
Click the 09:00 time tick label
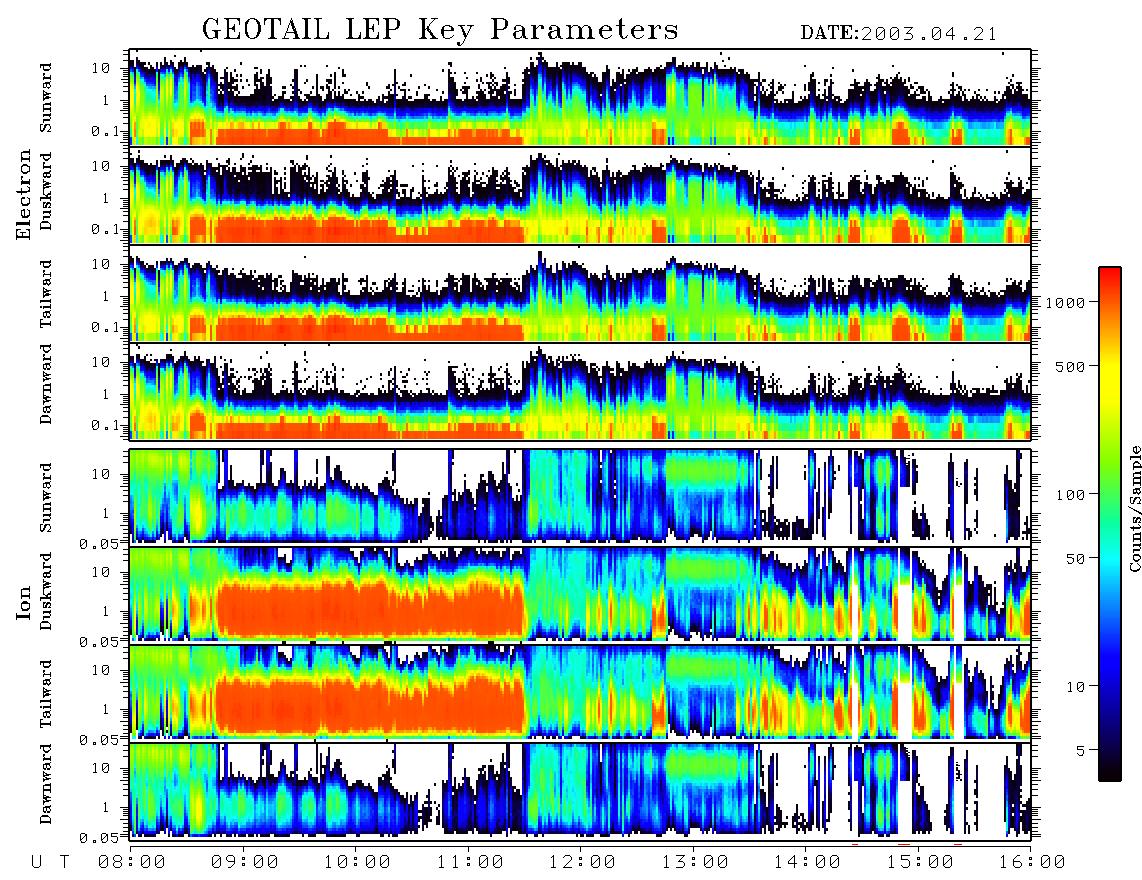coord(245,862)
